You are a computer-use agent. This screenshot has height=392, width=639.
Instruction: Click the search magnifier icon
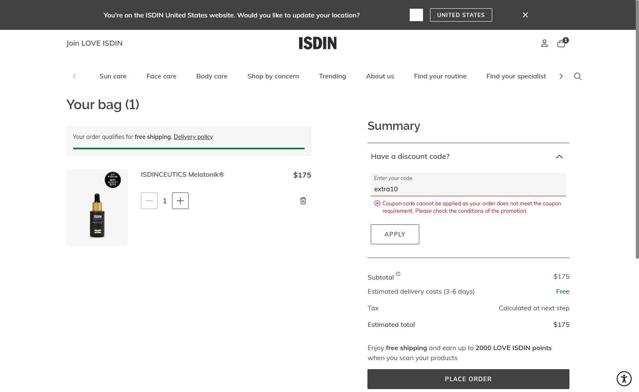point(577,76)
